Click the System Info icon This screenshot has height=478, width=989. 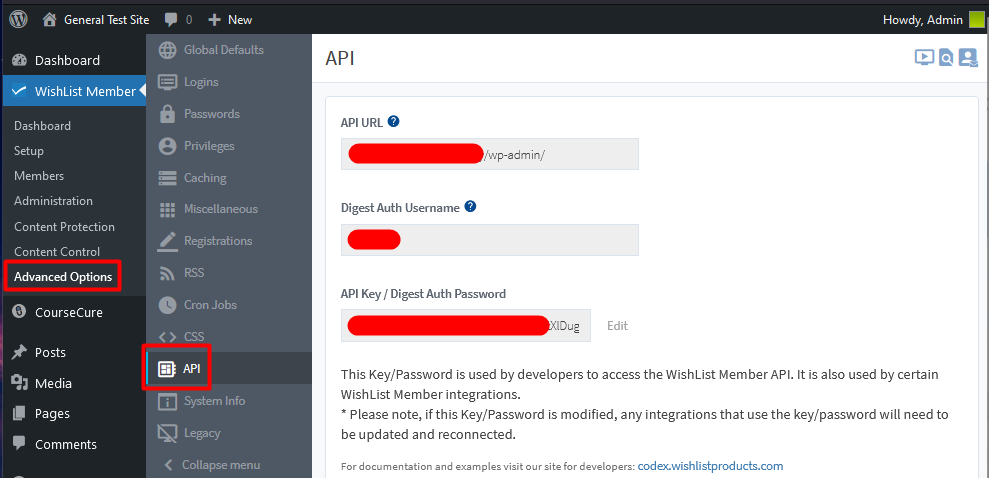(x=167, y=401)
